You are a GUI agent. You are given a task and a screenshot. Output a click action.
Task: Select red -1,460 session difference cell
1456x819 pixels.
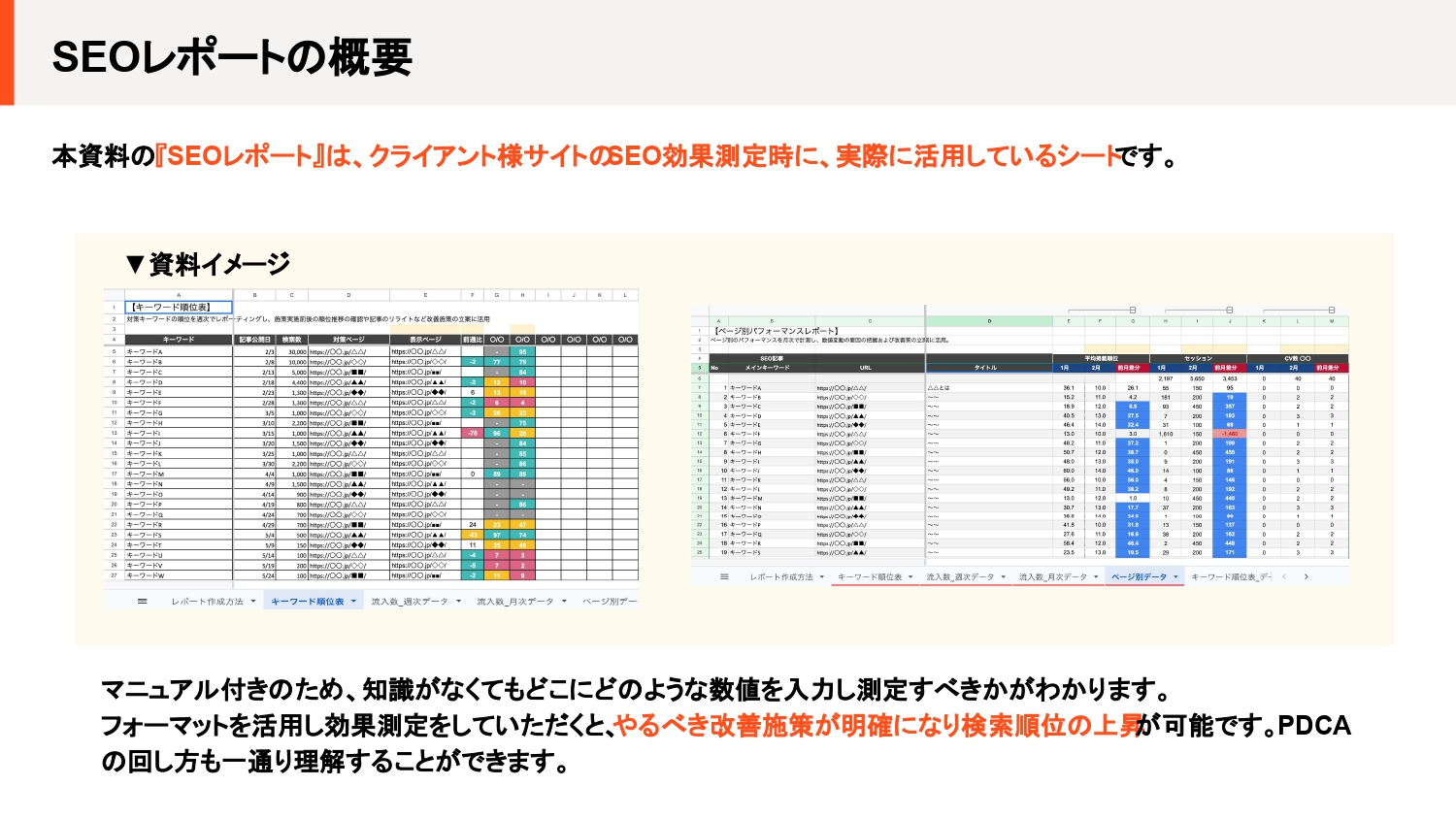click(1230, 434)
